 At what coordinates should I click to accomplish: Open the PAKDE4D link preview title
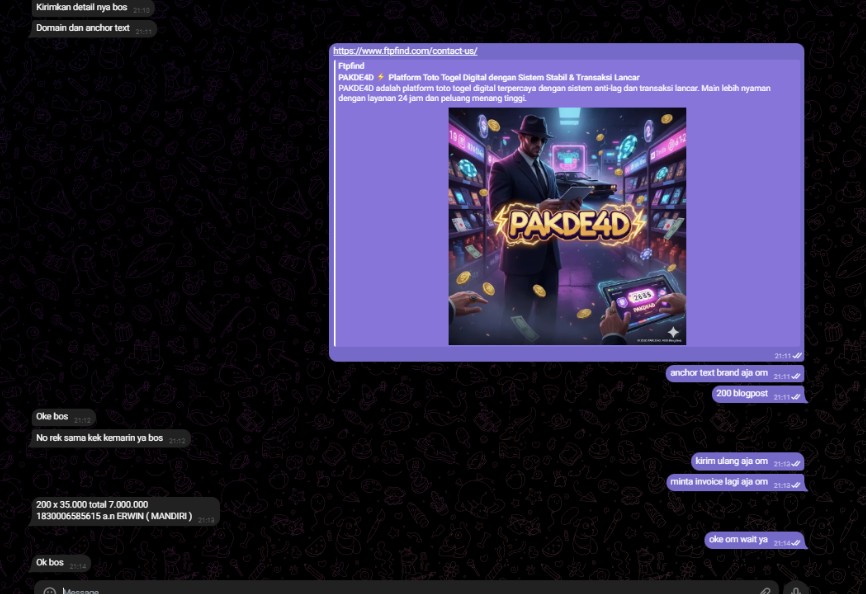click(488, 77)
